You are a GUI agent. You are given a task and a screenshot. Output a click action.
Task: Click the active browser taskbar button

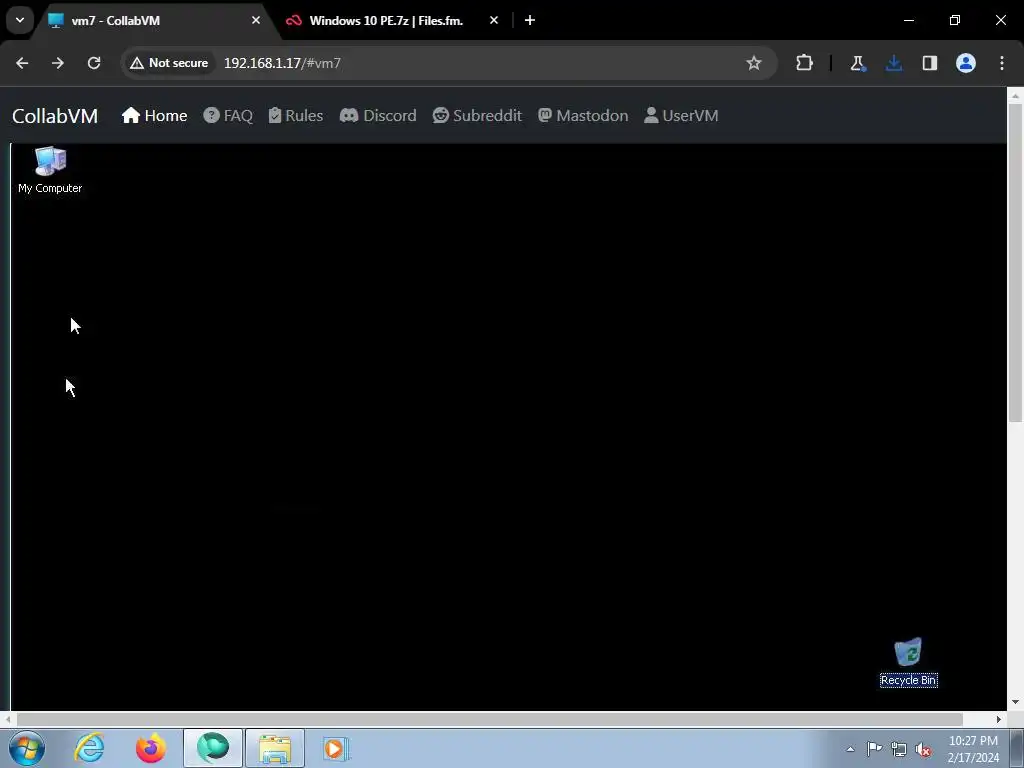[213, 748]
